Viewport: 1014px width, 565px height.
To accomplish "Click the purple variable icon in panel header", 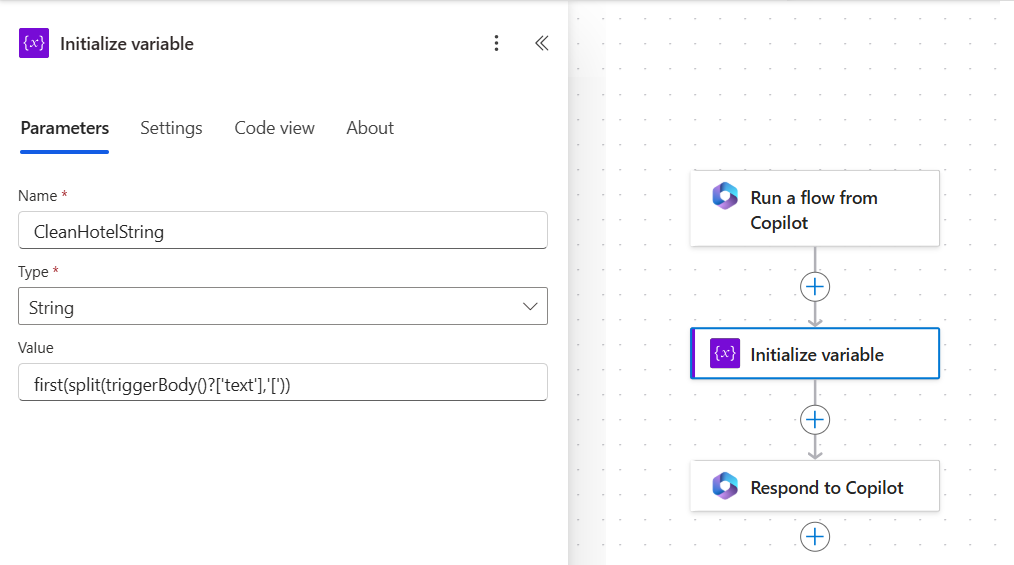I will click(34, 43).
